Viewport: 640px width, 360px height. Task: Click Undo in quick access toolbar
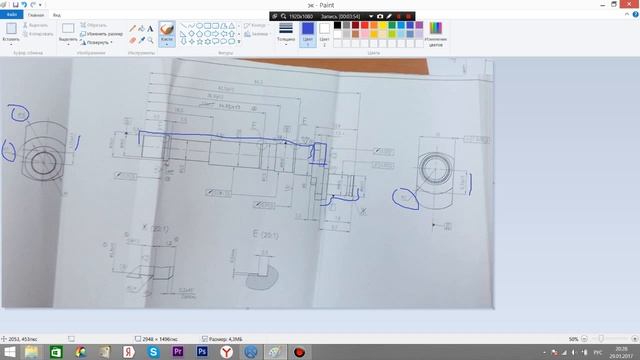pyautogui.click(x=24, y=5)
